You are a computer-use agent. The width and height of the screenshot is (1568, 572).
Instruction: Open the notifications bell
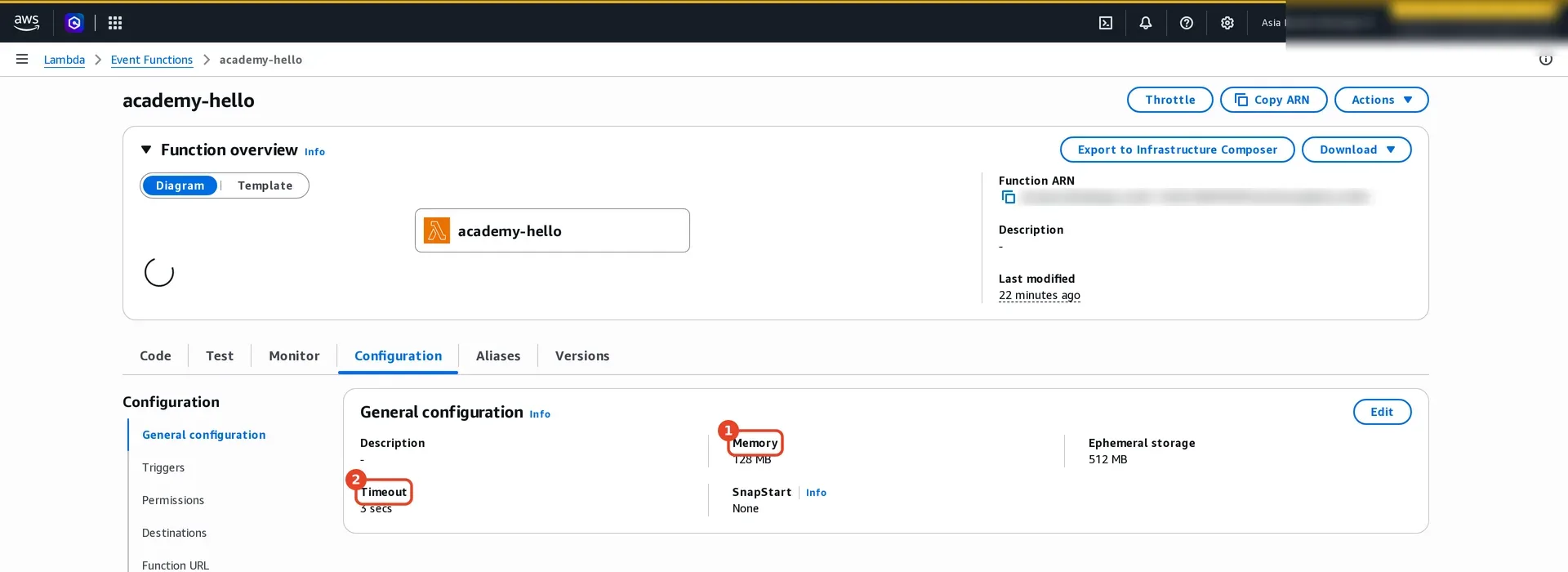click(1146, 23)
